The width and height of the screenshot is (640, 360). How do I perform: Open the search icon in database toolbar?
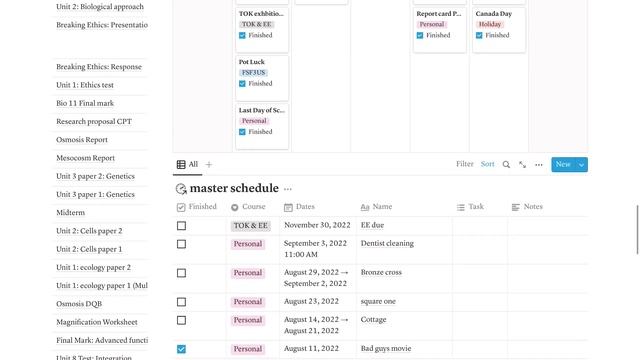506,164
